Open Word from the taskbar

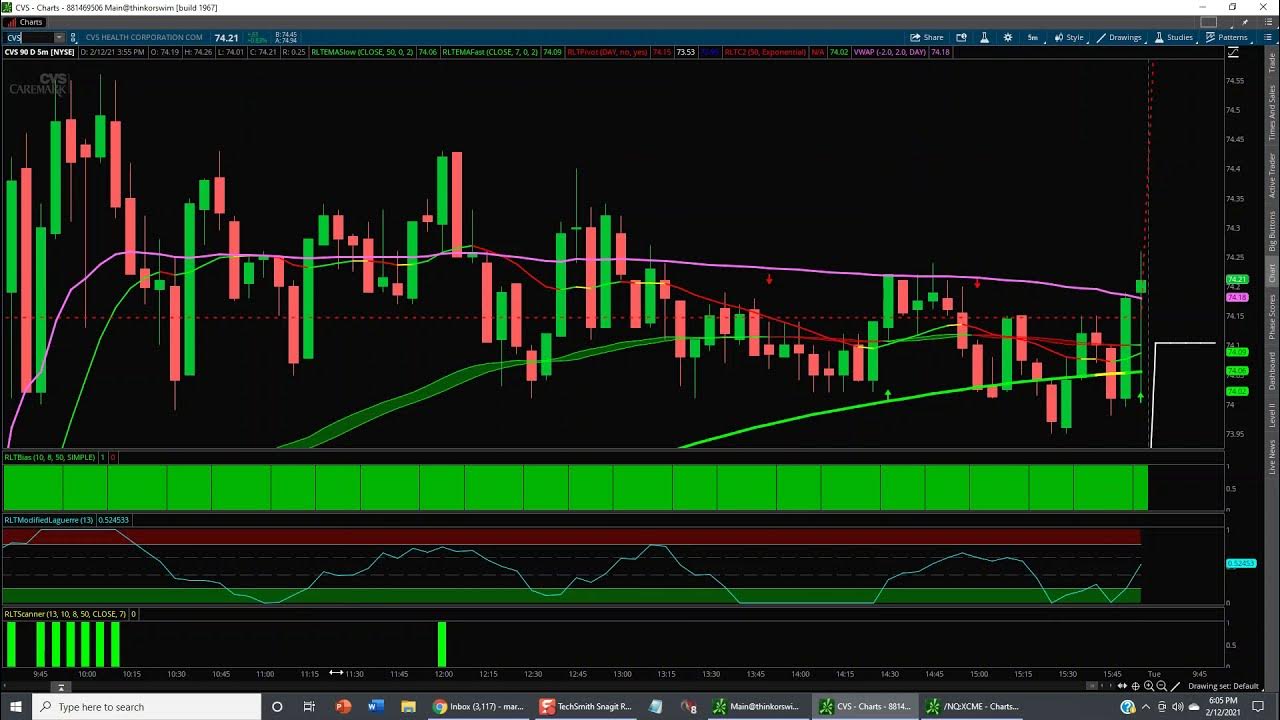pyautogui.click(x=375, y=706)
